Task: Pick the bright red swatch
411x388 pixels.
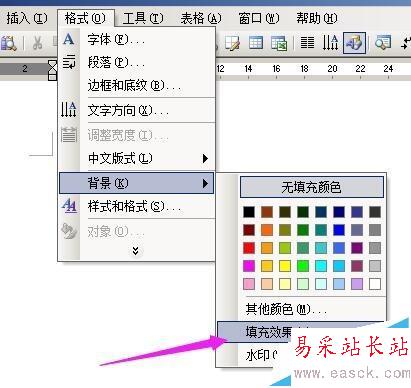Action: point(249,248)
